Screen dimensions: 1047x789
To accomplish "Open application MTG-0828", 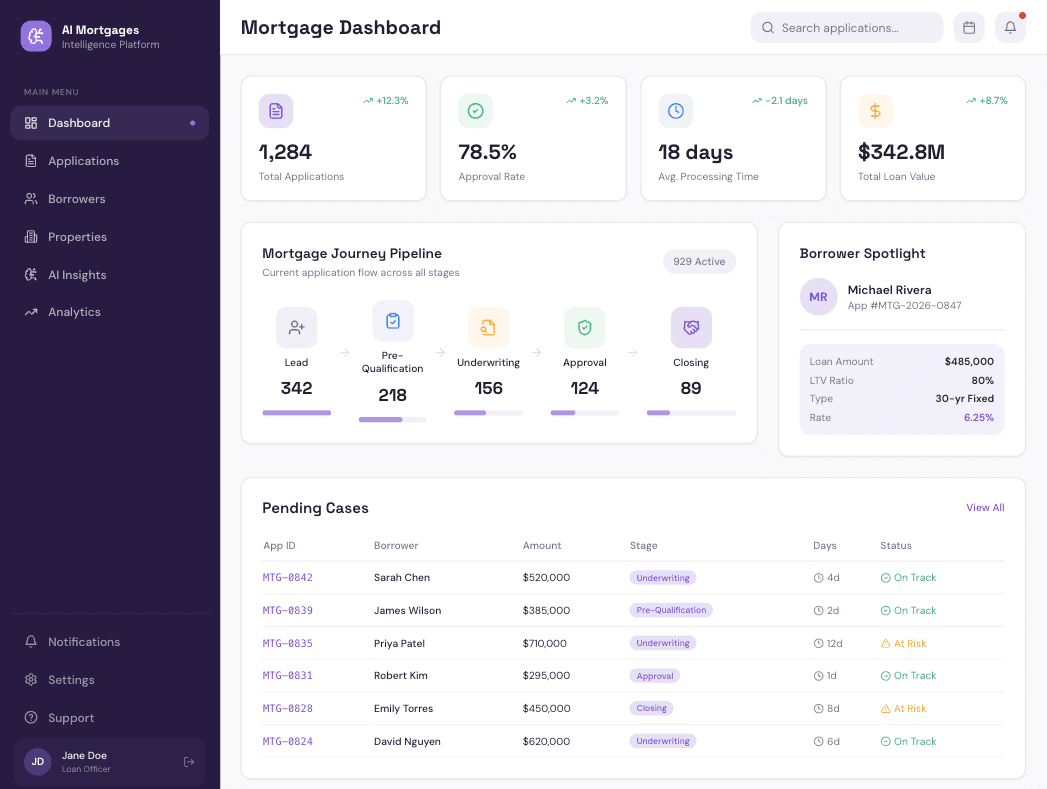I will [x=287, y=708].
